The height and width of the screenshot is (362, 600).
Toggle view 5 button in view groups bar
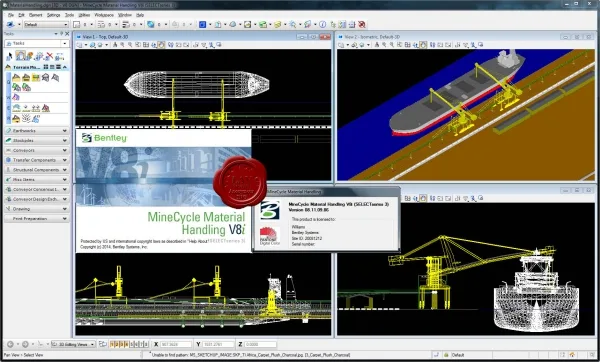[x=132, y=344]
